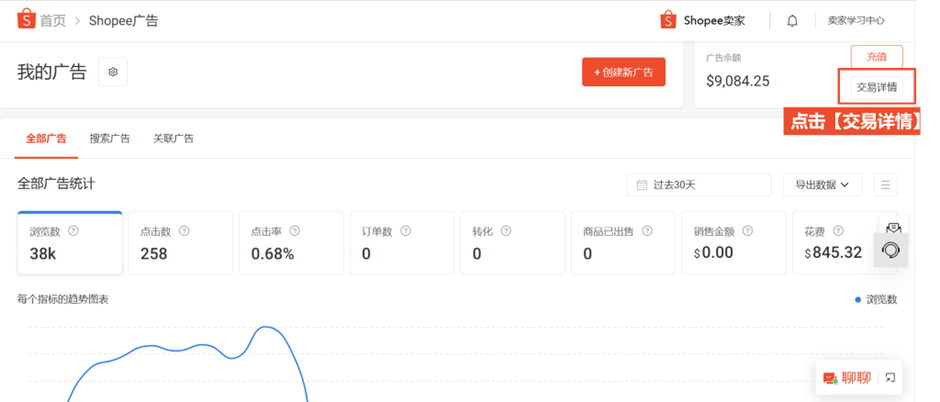The image size is (940, 402).
Task: Click the Shopee logo beside 首页
Action: 26,20
